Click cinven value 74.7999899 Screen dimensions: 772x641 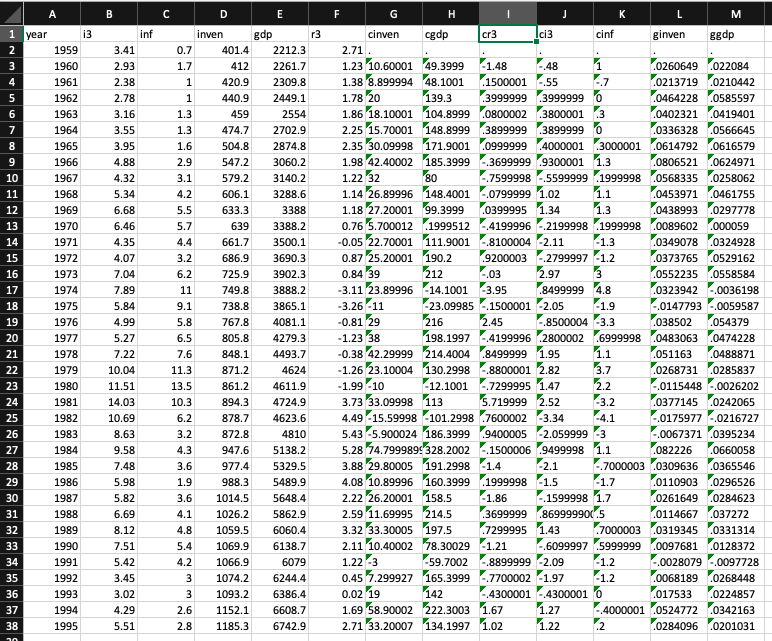[394, 450]
